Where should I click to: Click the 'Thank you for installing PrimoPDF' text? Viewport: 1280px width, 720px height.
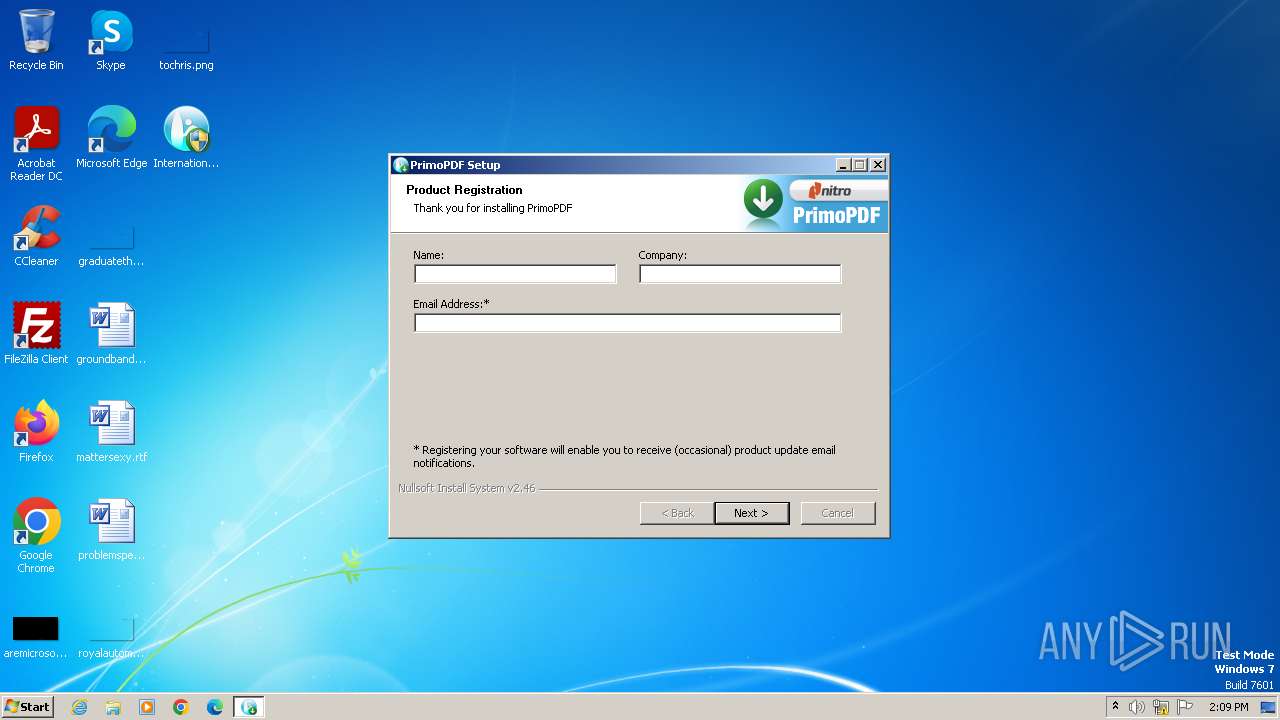coord(493,208)
